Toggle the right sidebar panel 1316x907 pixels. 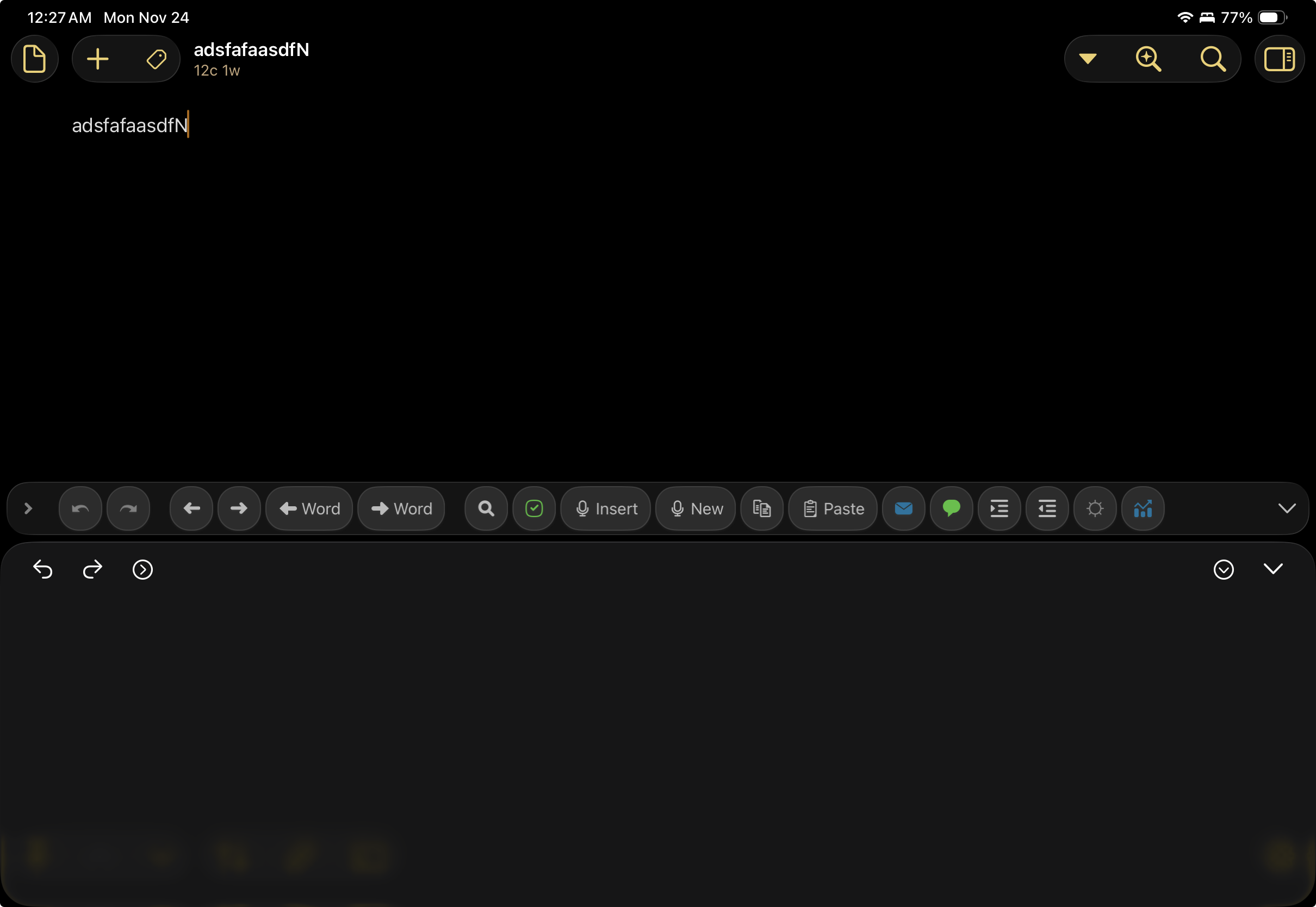click(x=1279, y=59)
